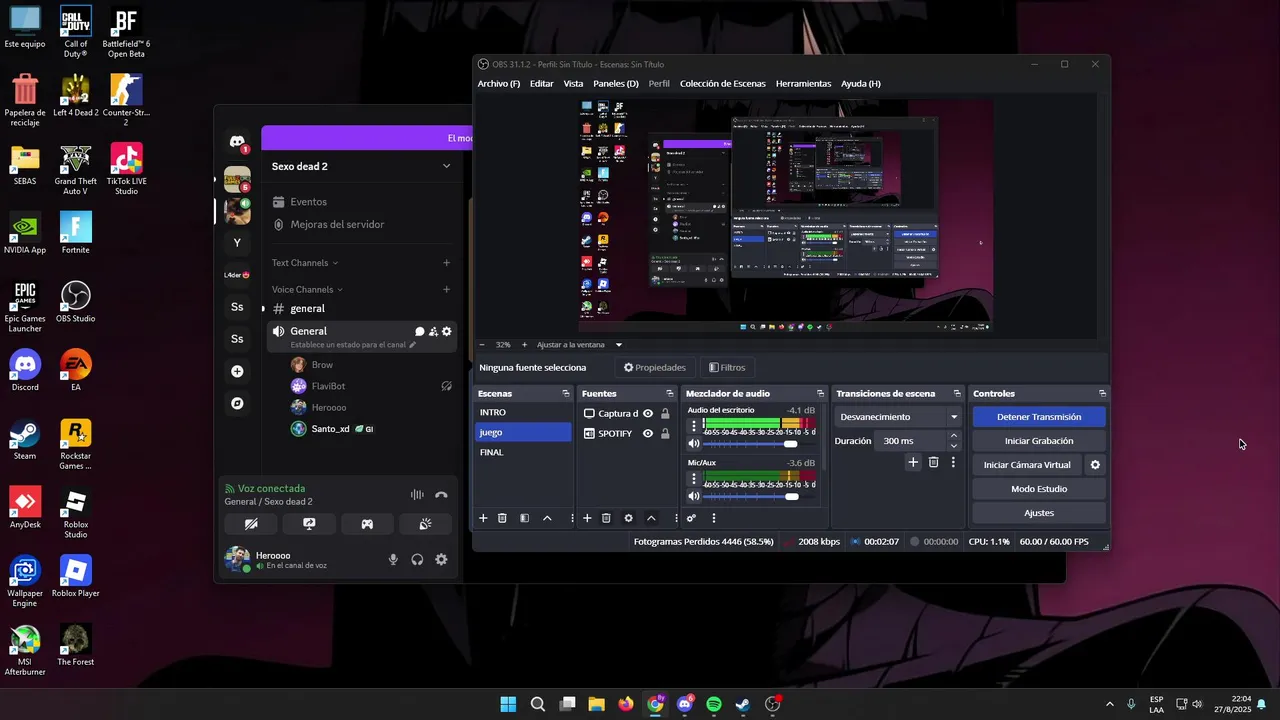The height and width of the screenshot is (720, 1280).
Task: Delete selected scene with Escenas trash icon
Action: coord(502,518)
